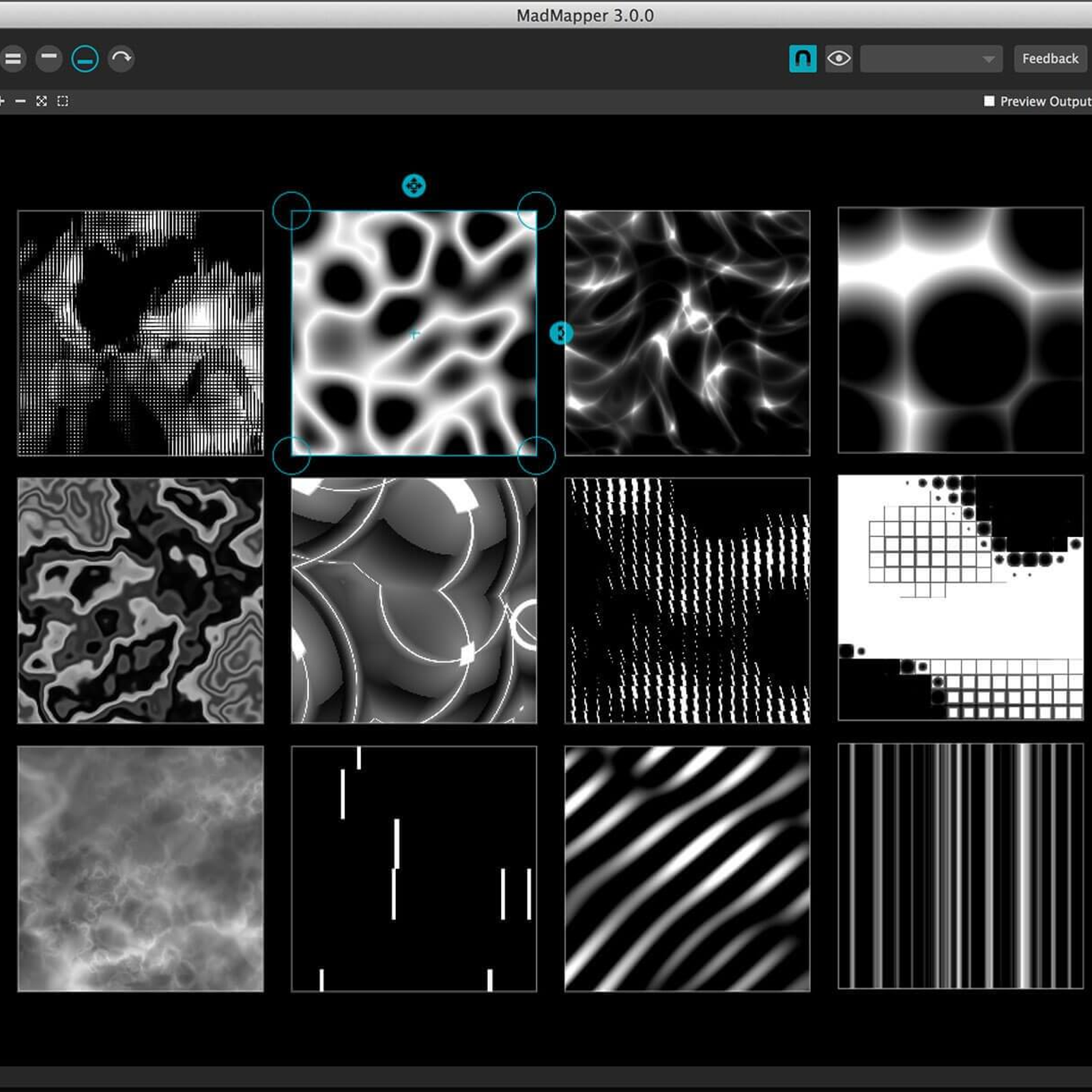This screenshot has width=1092, height=1092.
Task: Click the double-bar layout button in toolbar
Action: (13, 59)
